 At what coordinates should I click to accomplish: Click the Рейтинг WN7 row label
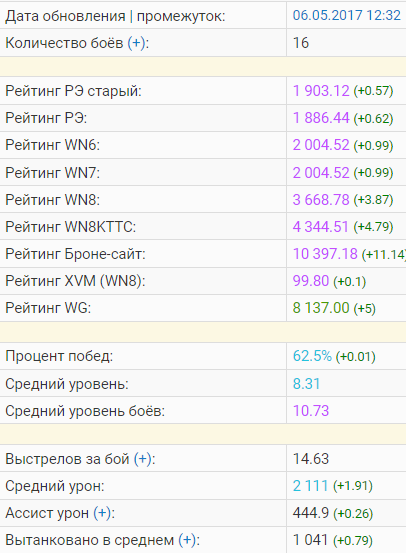[x=53, y=173]
